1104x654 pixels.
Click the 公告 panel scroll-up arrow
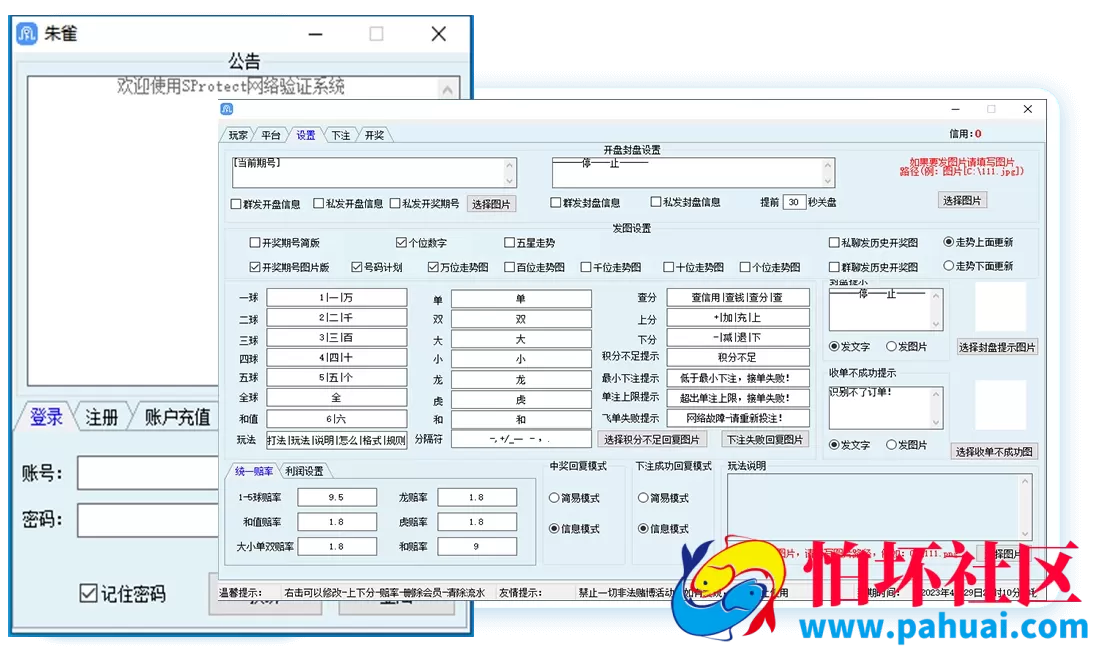coord(449,88)
